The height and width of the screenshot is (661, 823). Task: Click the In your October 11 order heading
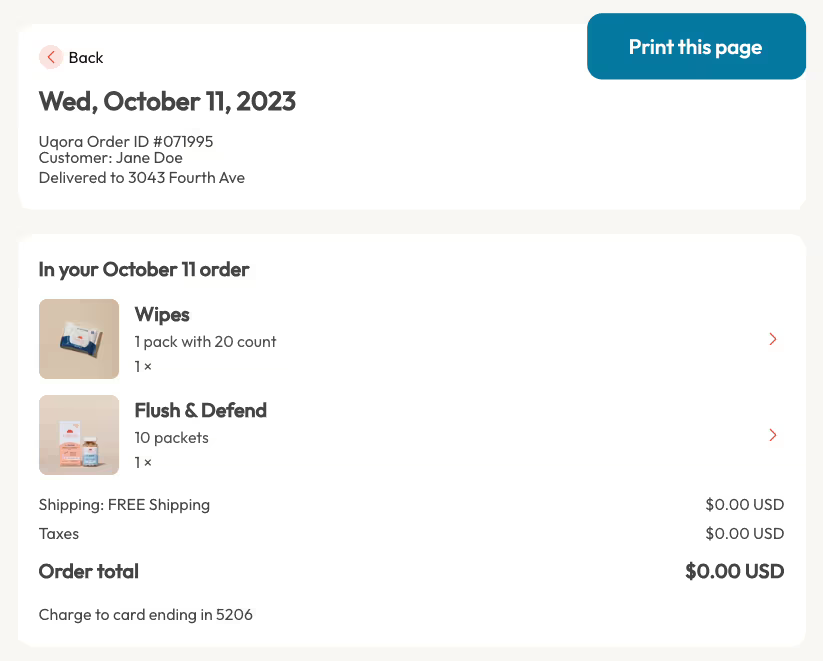pyautogui.click(x=144, y=270)
